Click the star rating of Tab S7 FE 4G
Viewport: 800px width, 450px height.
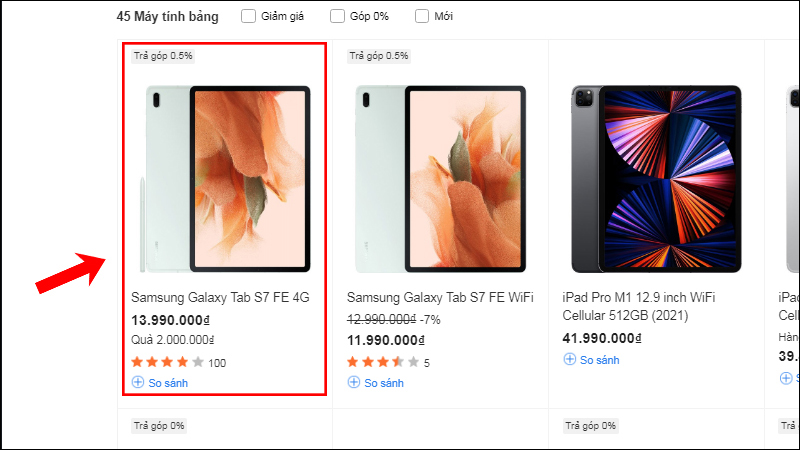pyautogui.click(x=168, y=362)
